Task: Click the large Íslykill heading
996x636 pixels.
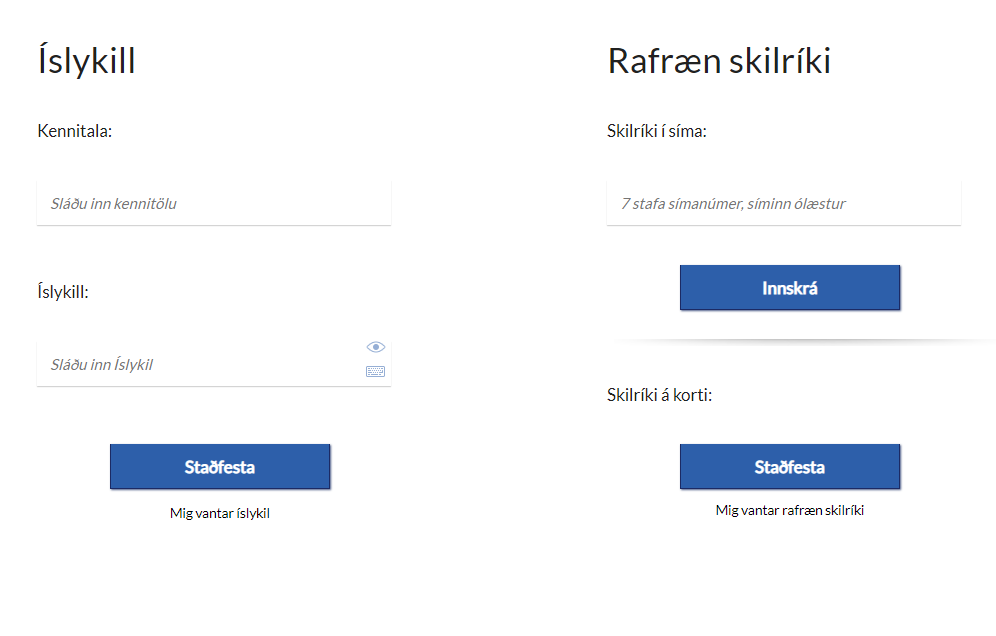Action: pyautogui.click(x=86, y=60)
